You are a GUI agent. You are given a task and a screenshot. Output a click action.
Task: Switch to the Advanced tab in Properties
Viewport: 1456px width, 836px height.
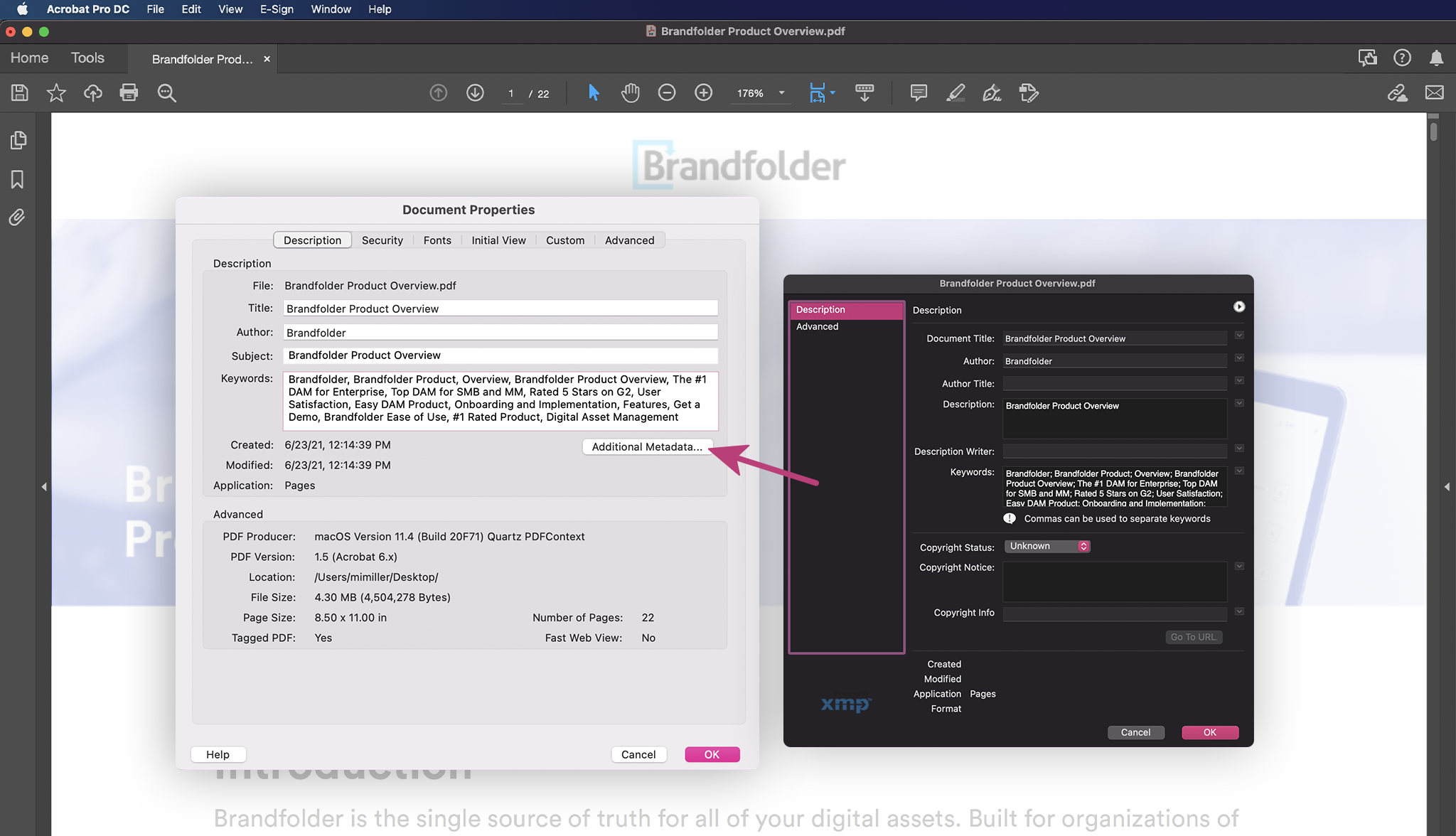click(629, 240)
